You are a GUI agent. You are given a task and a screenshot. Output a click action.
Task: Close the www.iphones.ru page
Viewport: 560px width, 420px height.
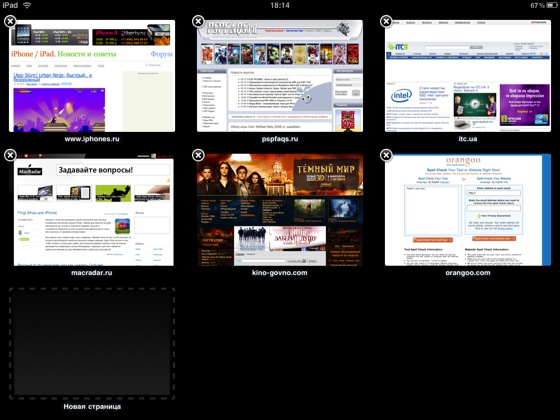pos(10,21)
